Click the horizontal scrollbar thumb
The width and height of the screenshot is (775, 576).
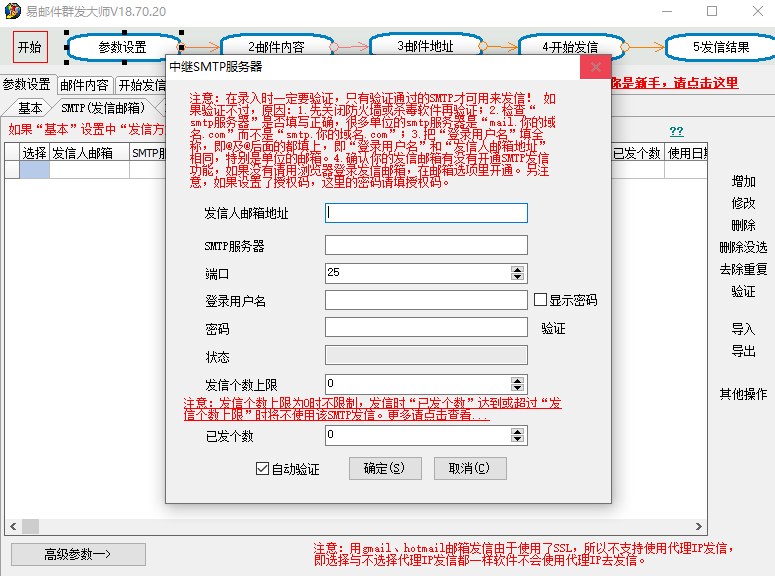tap(30, 527)
